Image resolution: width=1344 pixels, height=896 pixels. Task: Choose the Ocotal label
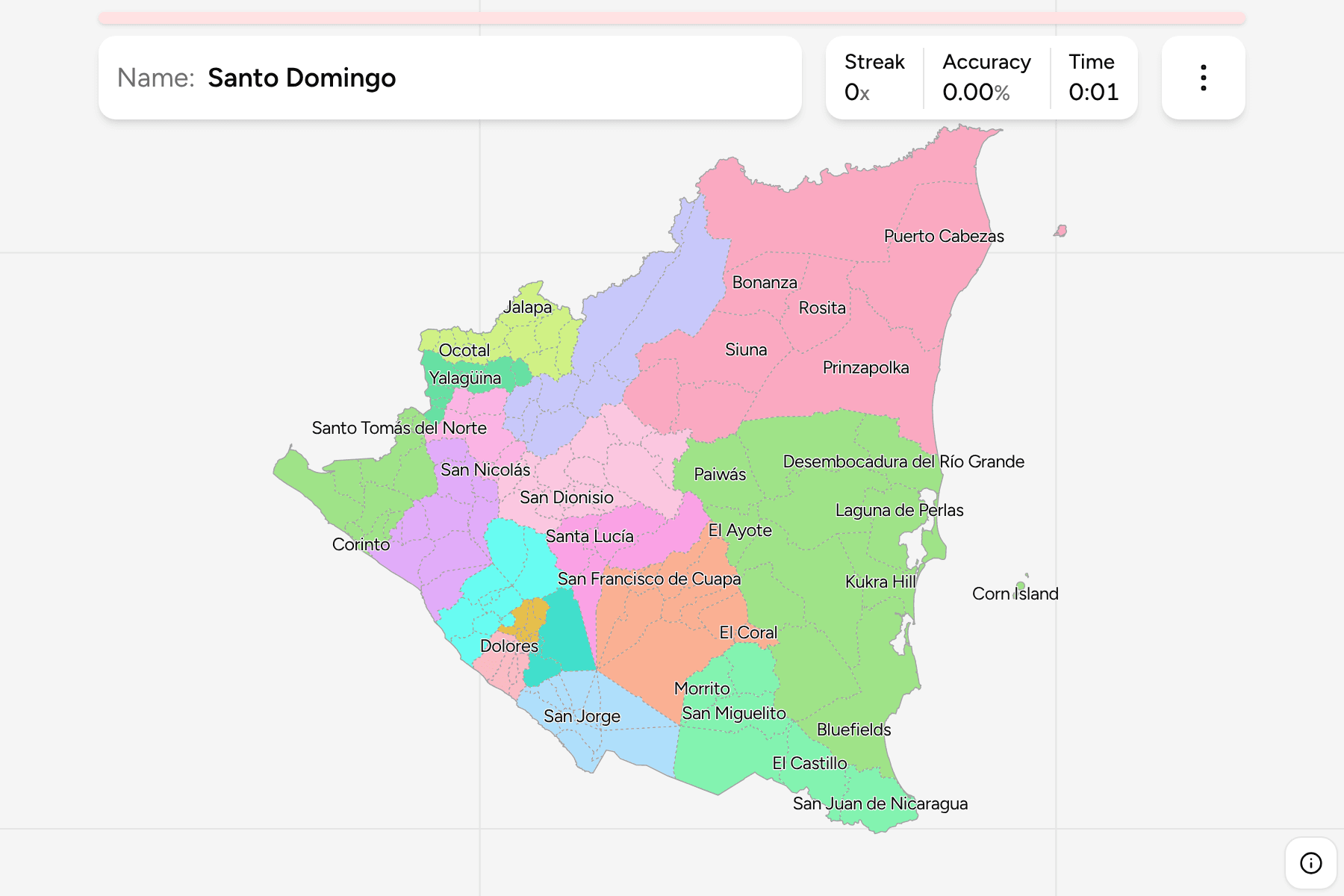point(464,350)
